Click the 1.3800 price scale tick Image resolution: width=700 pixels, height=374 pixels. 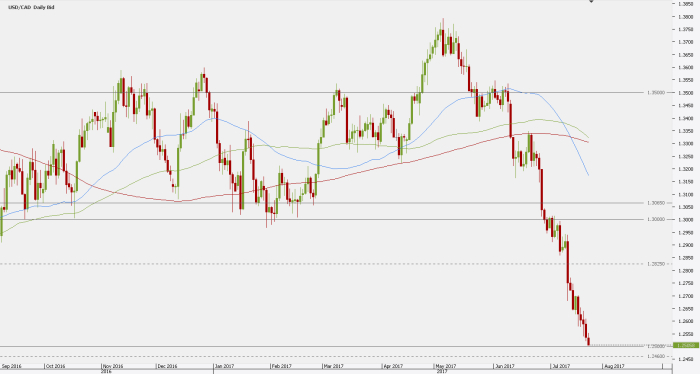coord(685,17)
